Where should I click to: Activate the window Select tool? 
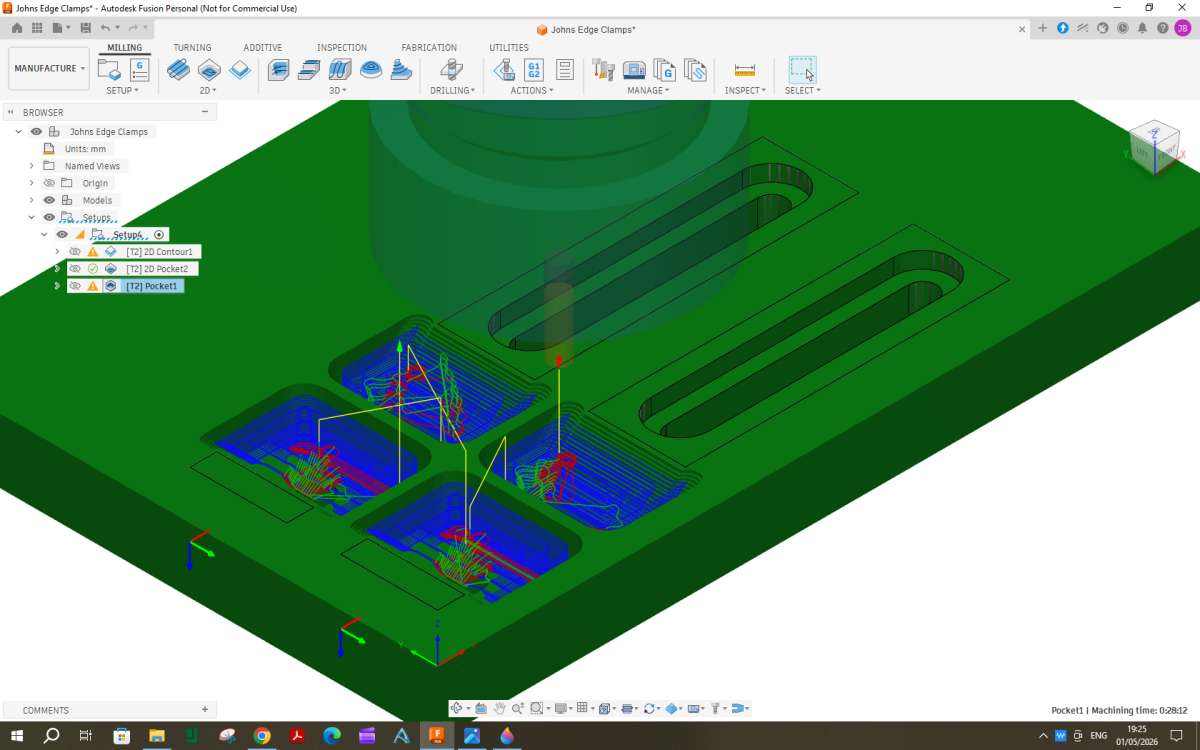click(802, 69)
